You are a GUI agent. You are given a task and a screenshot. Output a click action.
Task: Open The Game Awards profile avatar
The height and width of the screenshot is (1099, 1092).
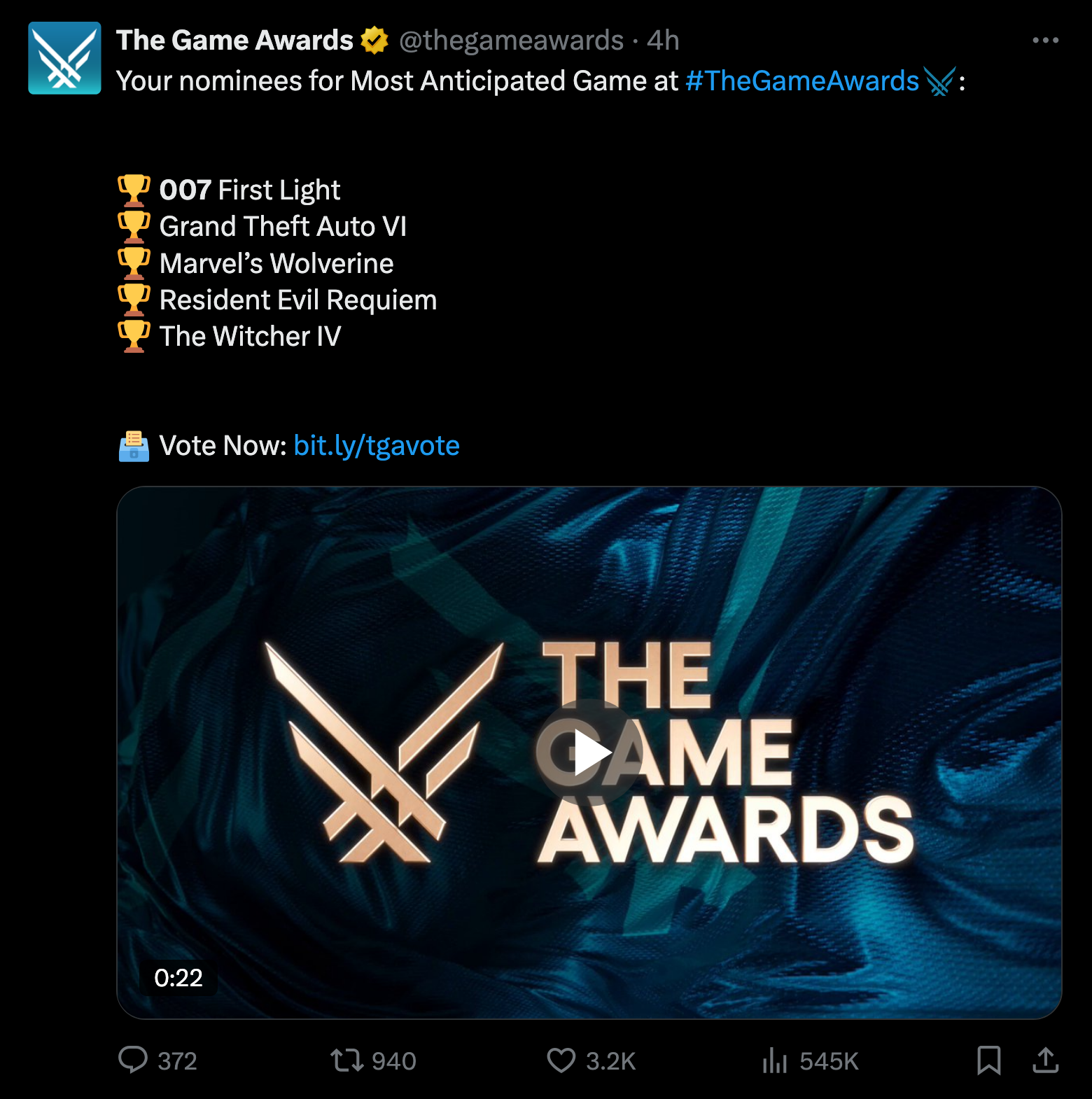pyautogui.click(x=64, y=58)
